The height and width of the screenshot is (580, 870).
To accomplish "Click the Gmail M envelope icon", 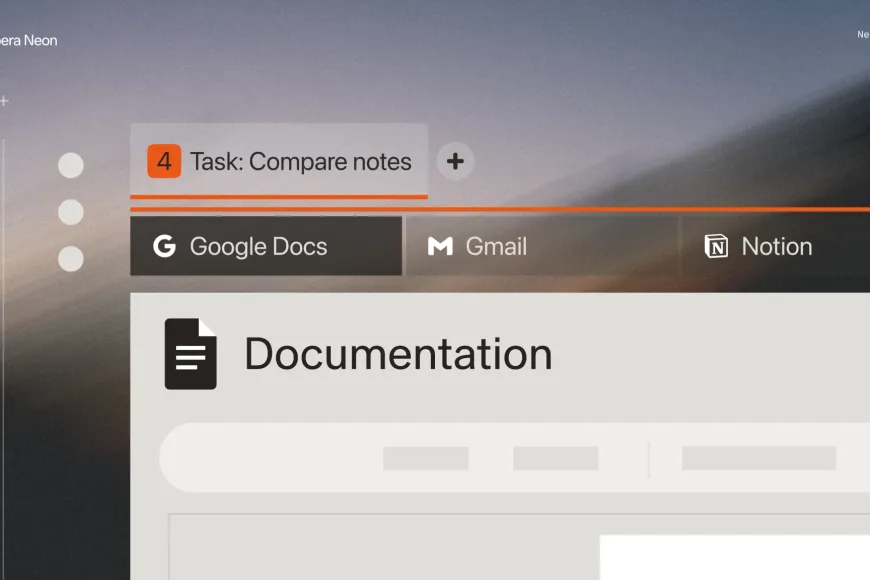I will click(441, 246).
